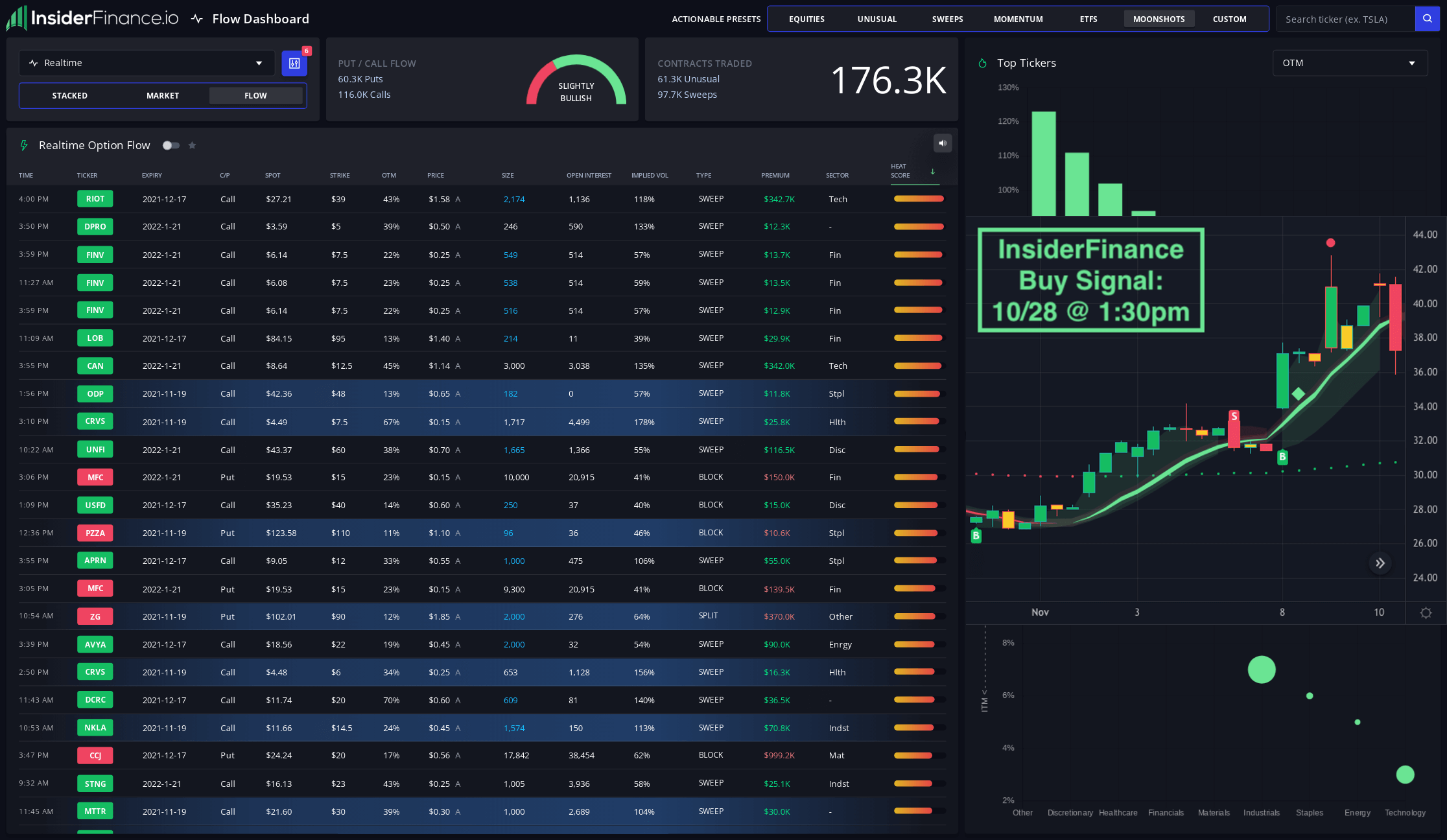Switch to the SWEEPS preset tab

tap(947, 19)
